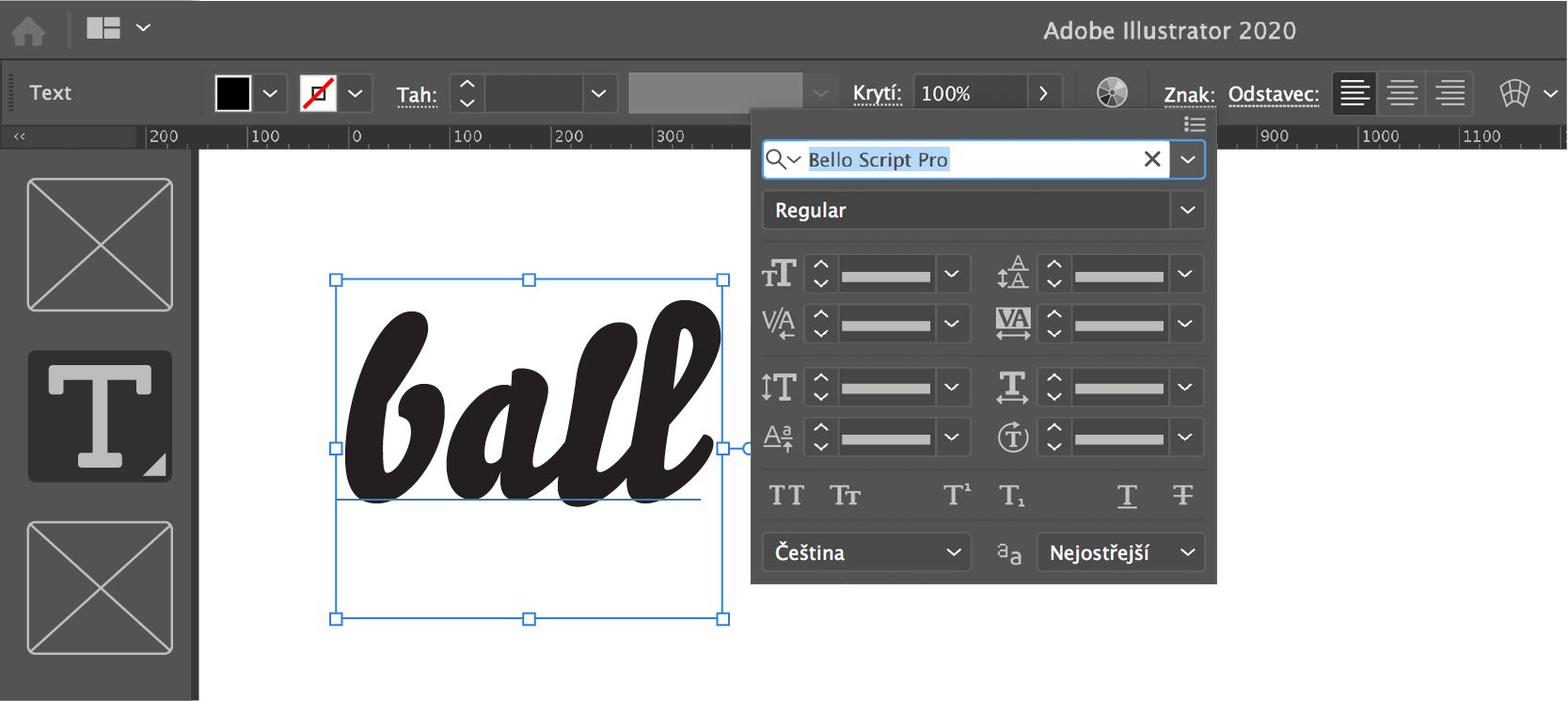The height and width of the screenshot is (701, 1568).
Task: Toggle Superscript formatting
Action: 958,495
